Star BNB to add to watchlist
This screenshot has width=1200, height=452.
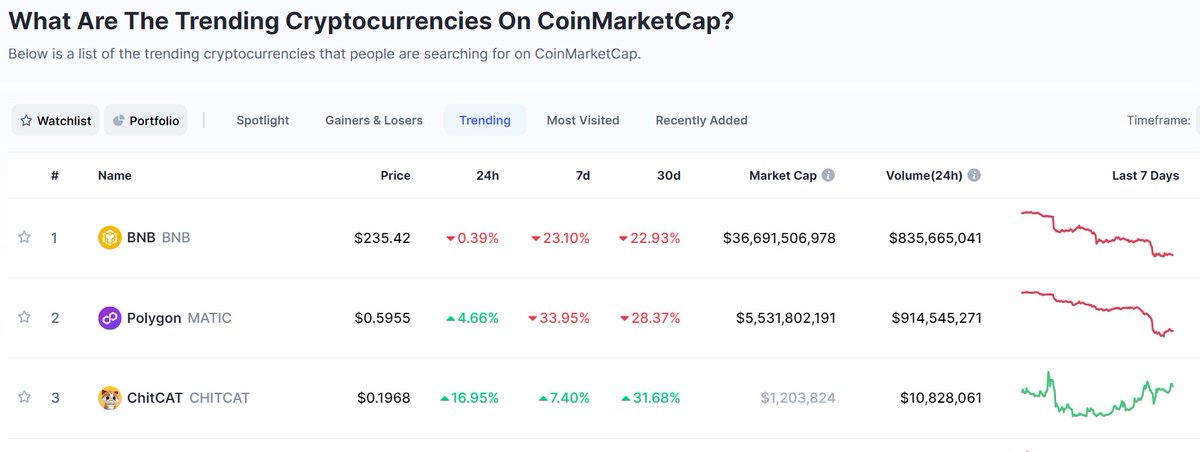coord(25,238)
